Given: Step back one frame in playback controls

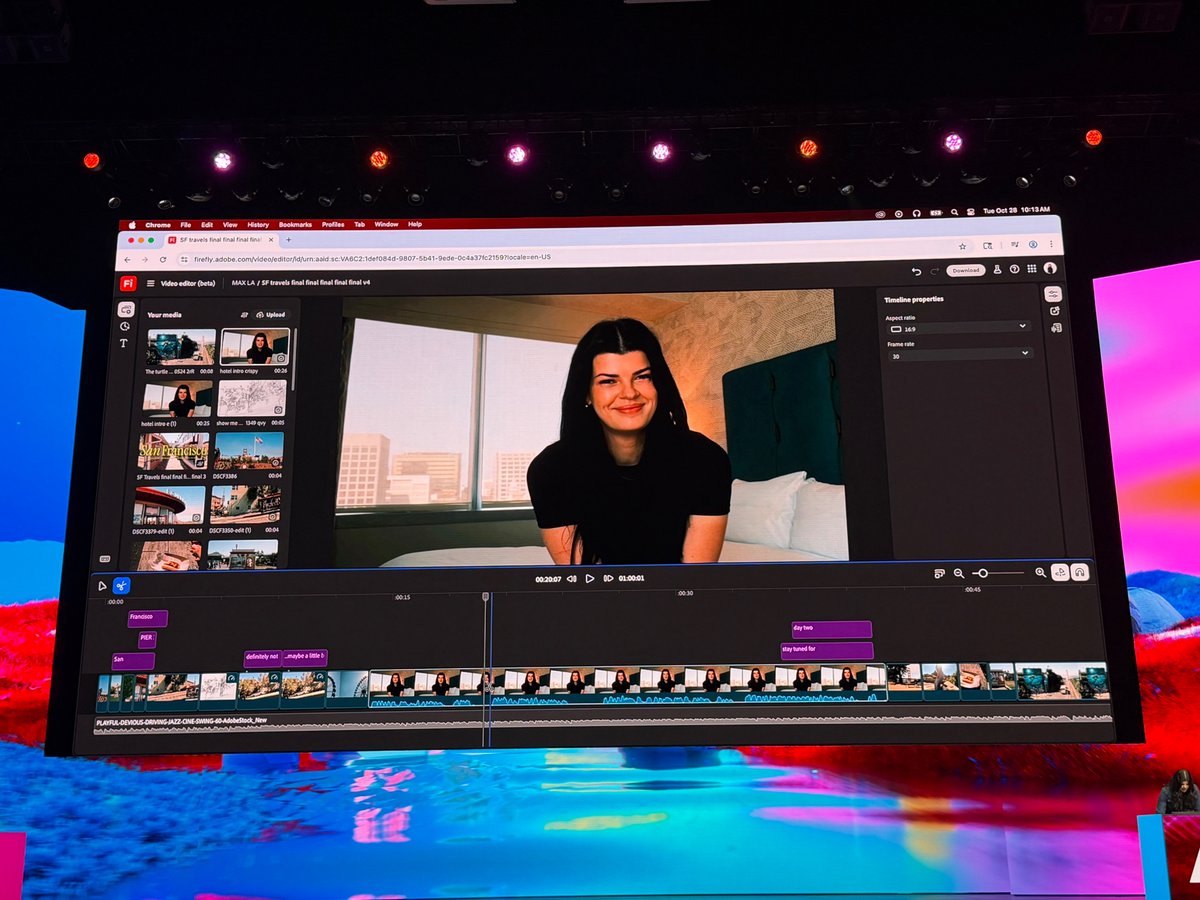Looking at the screenshot, I should (x=572, y=578).
